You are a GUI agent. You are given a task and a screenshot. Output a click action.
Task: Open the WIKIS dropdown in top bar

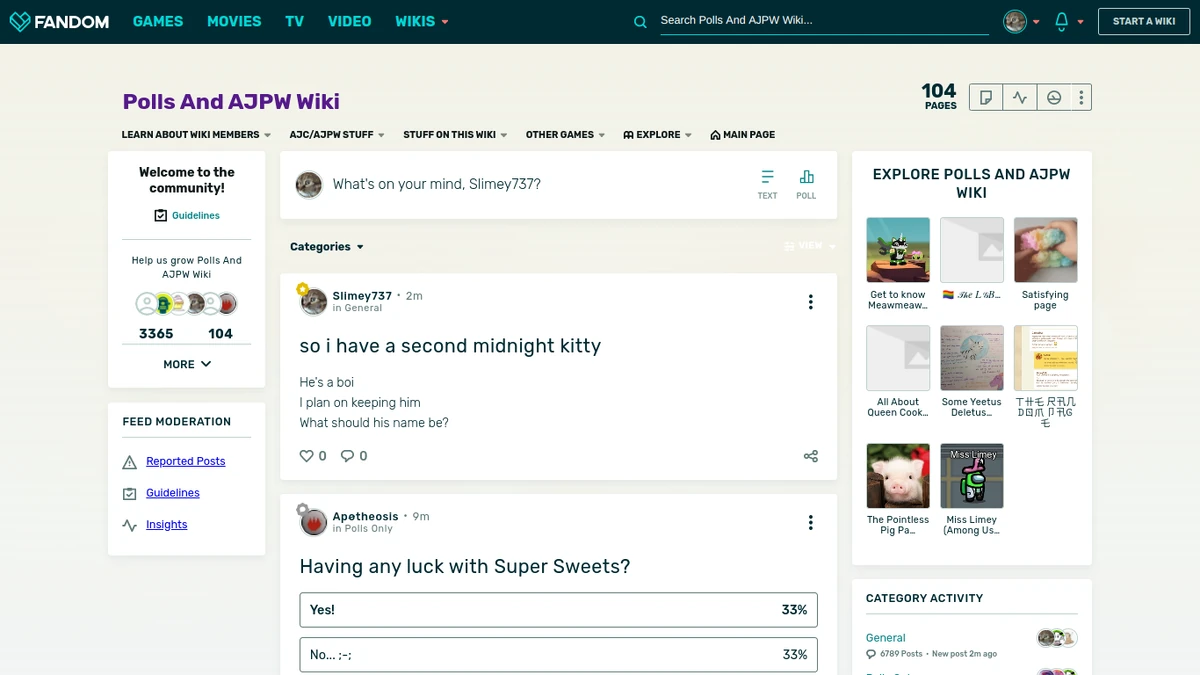click(422, 21)
